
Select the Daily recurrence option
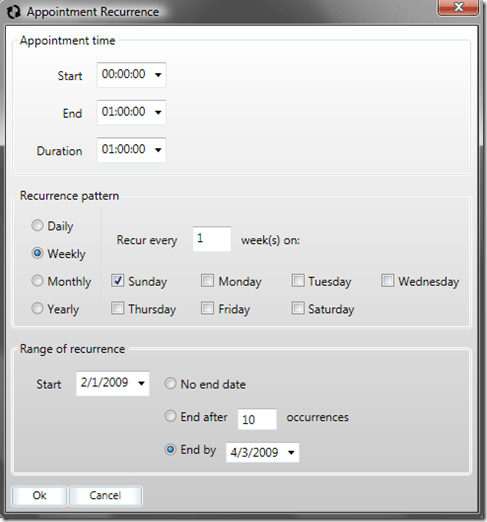click(x=37, y=226)
